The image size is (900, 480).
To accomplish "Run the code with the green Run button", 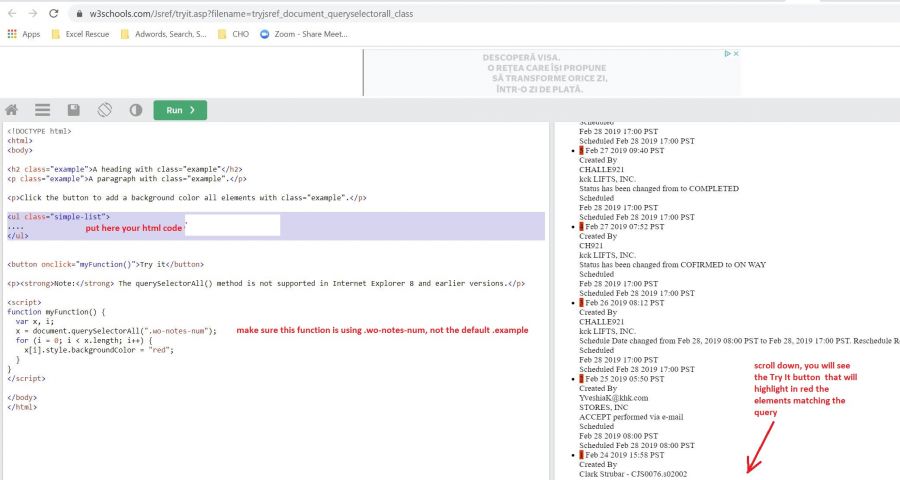I will (180, 110).
